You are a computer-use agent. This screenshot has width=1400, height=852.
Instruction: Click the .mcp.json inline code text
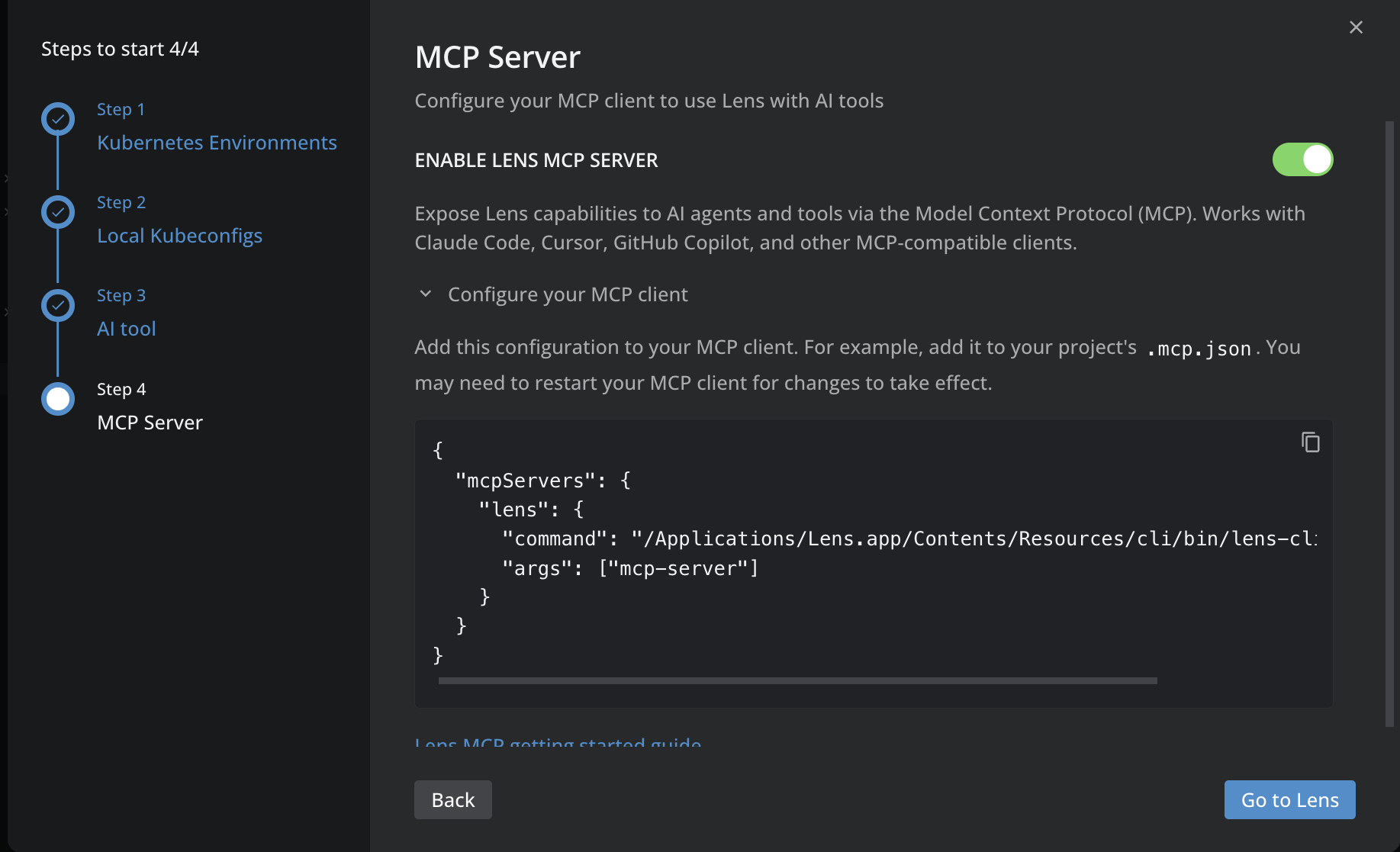point(1199,349)
